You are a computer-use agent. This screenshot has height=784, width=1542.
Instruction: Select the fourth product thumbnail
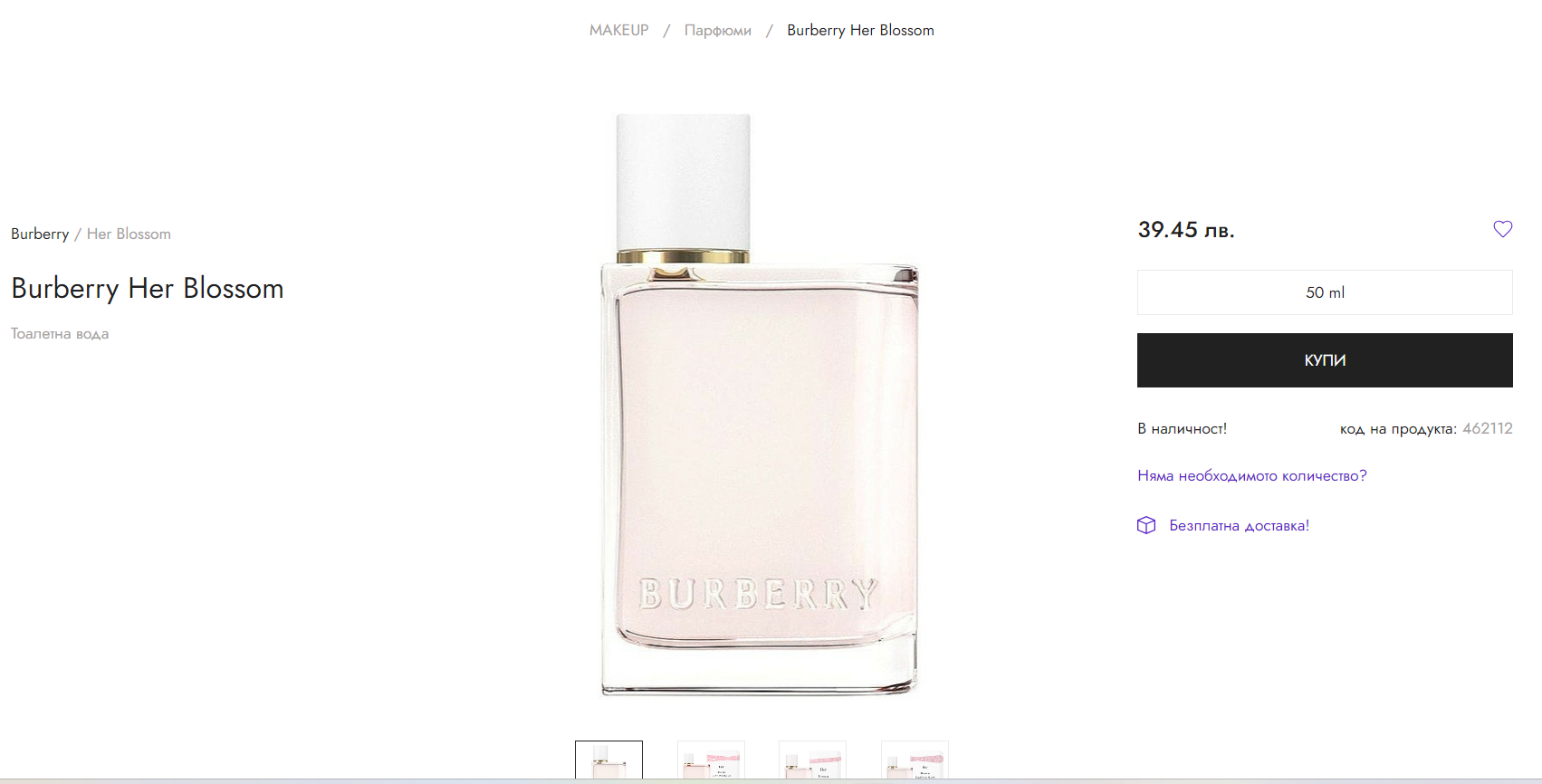click(x=915, y=760)
